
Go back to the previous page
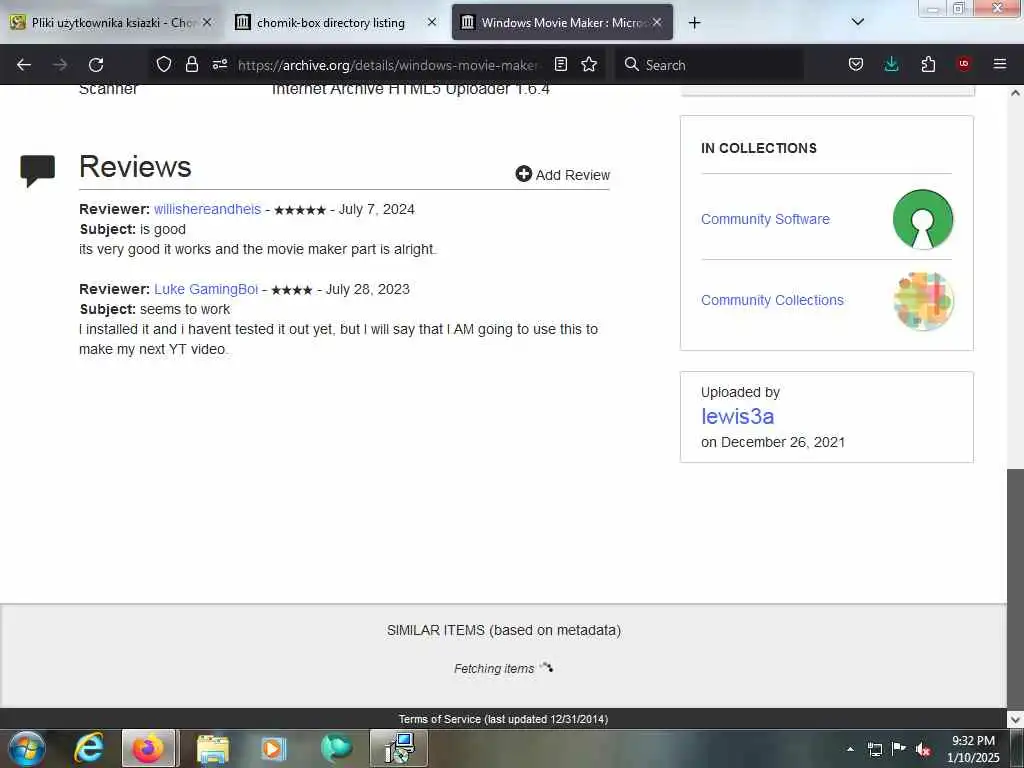click(24, 65)
